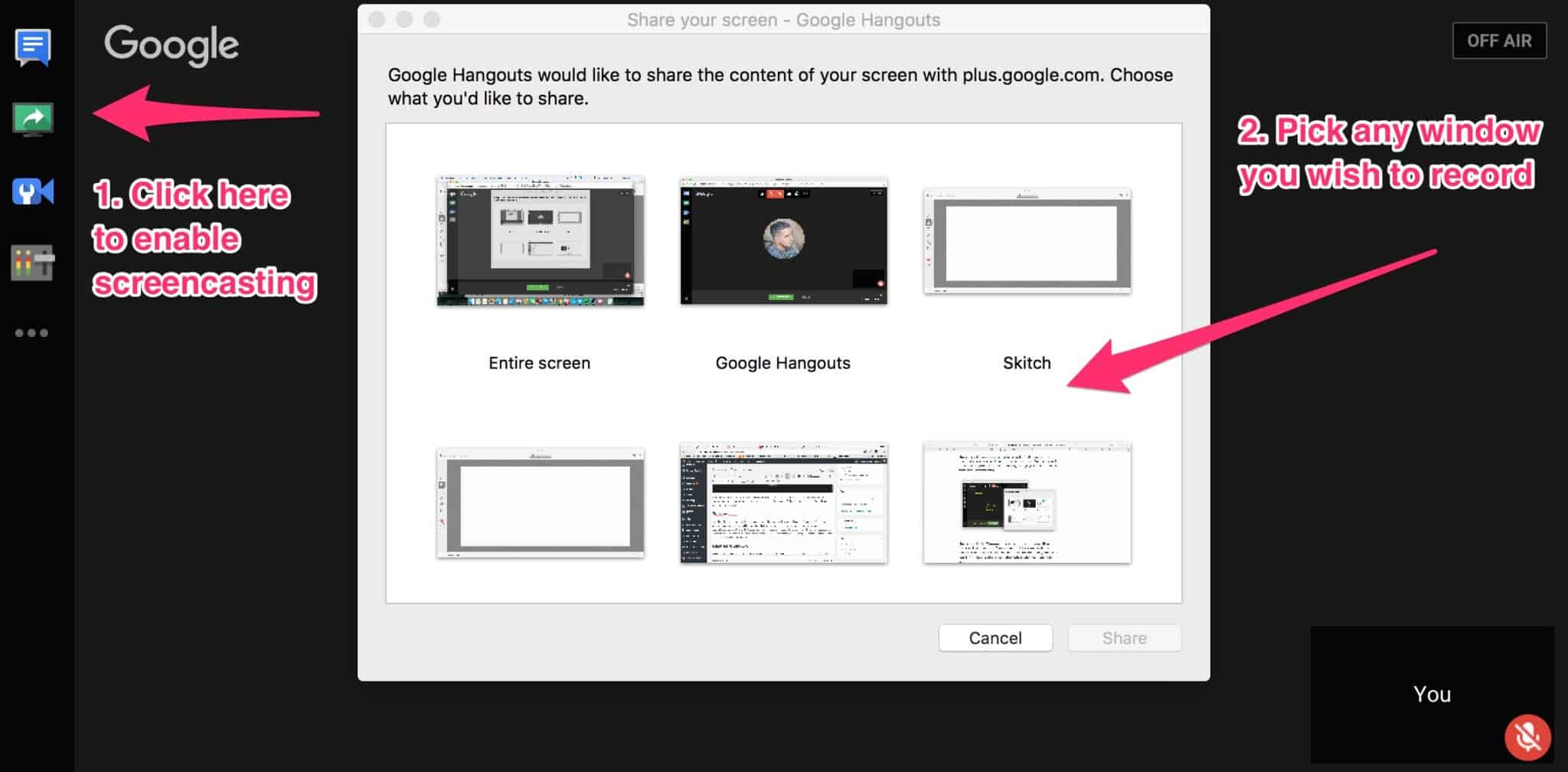Open the Hangout Toolbox wrench-camera icon

coord(33,191)
